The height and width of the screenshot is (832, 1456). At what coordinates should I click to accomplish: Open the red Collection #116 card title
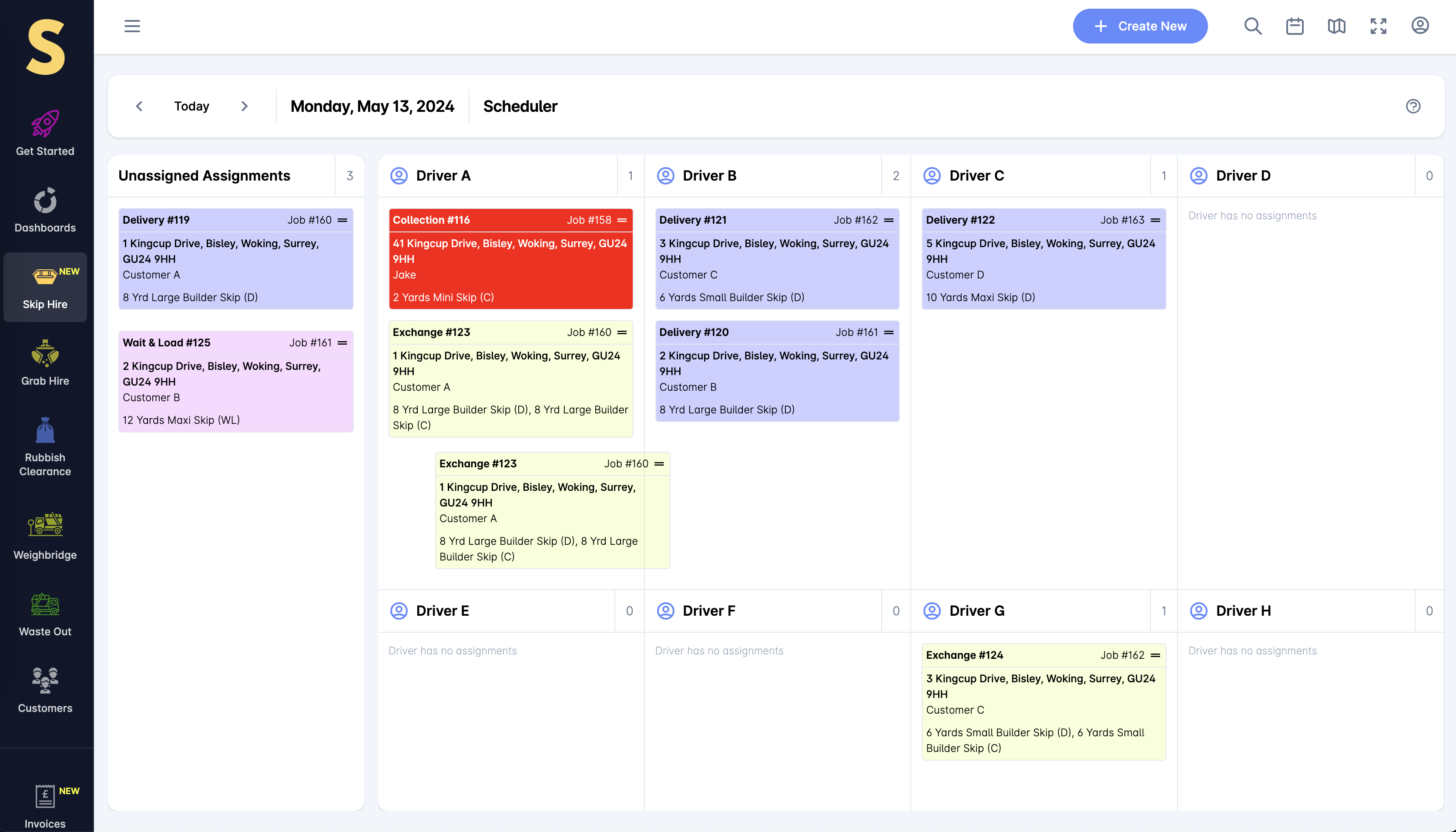point(431,220)
